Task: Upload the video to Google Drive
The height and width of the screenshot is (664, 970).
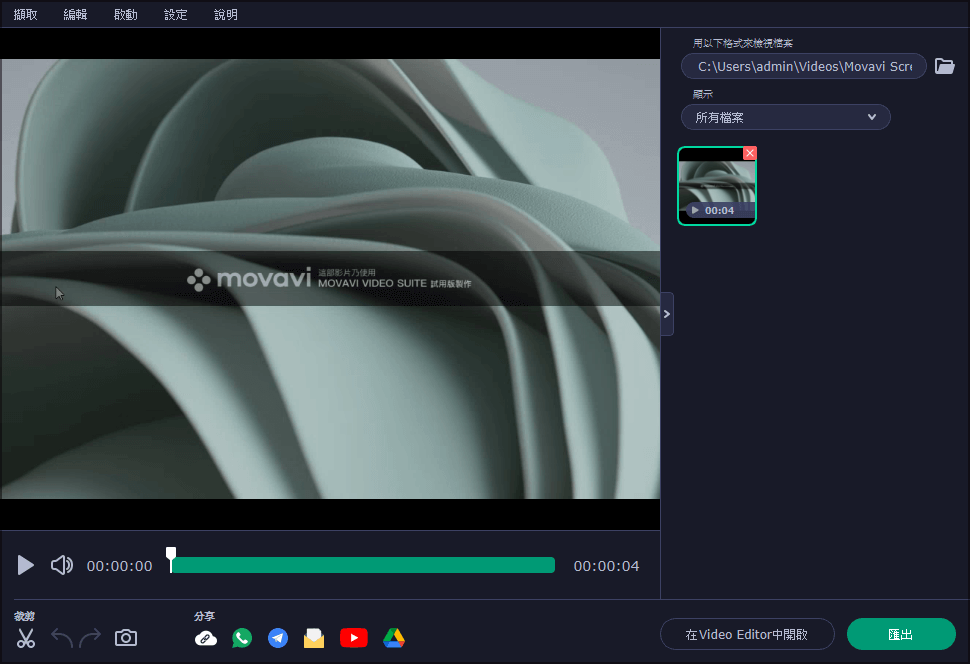Action: [x=393, y=638]
